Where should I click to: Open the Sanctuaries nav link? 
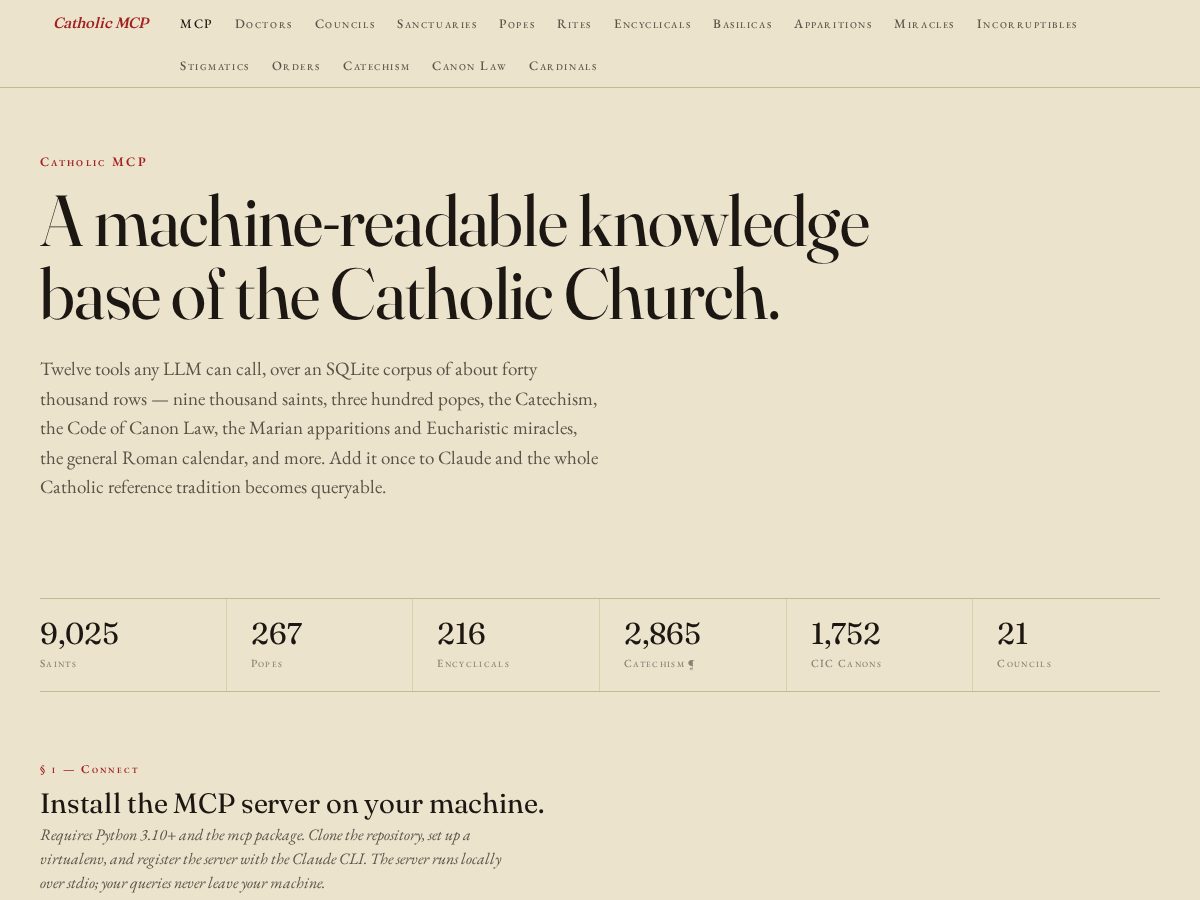(x=437, y=24)
